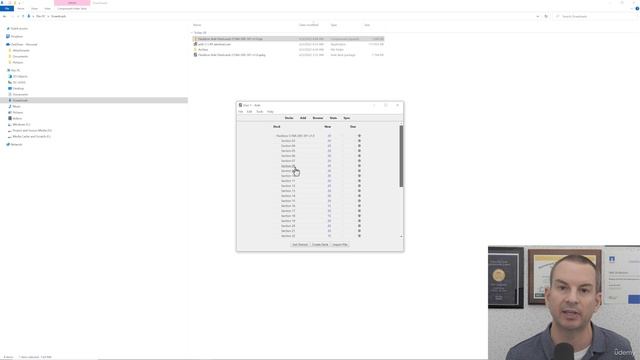Click the Import File button
The height and width of the screenshot is (360, 640).
coord(340,244)
